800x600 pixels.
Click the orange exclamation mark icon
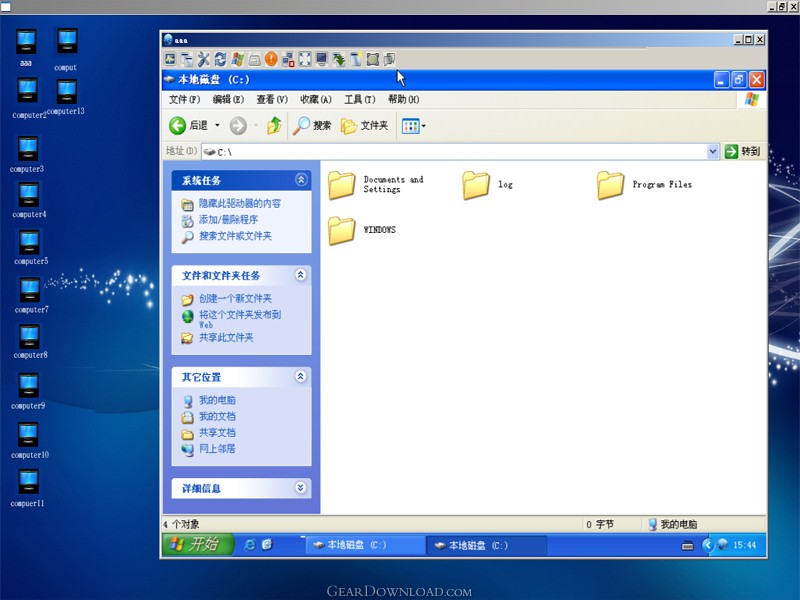click(271, 59)
